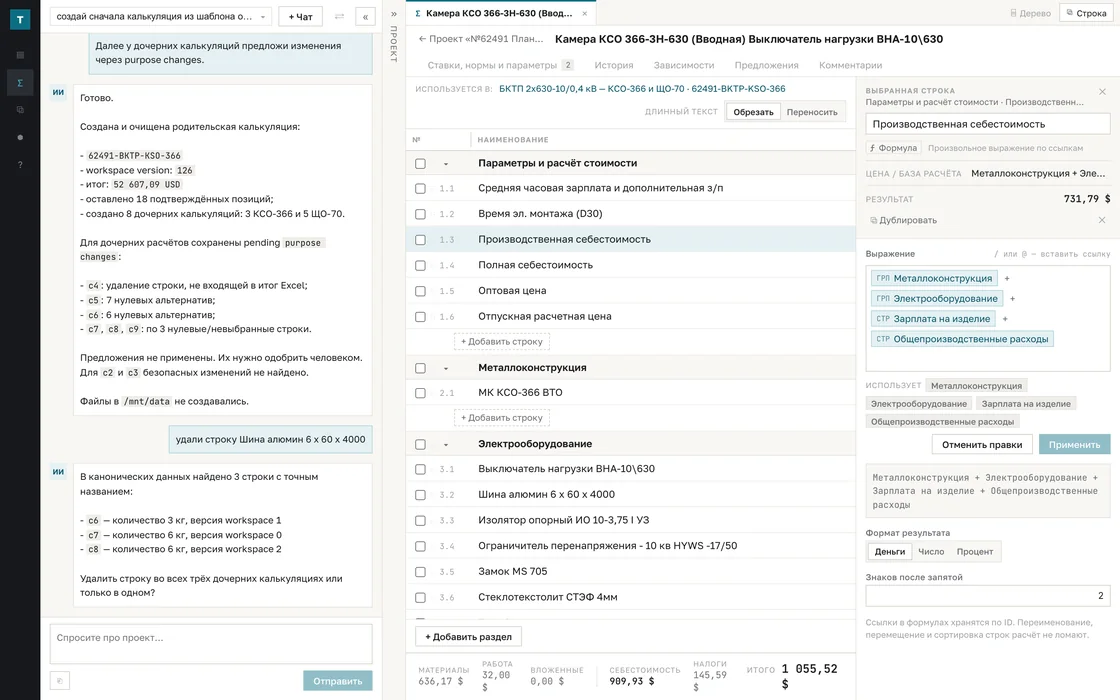Collapse the Электрооборудование section

click(x=446, y=444)
